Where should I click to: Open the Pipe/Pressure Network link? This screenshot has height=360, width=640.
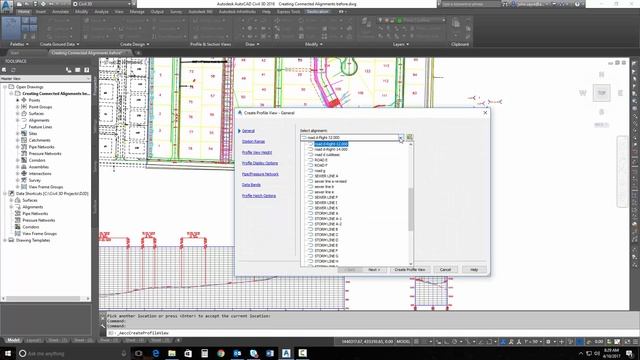(260, 174)
